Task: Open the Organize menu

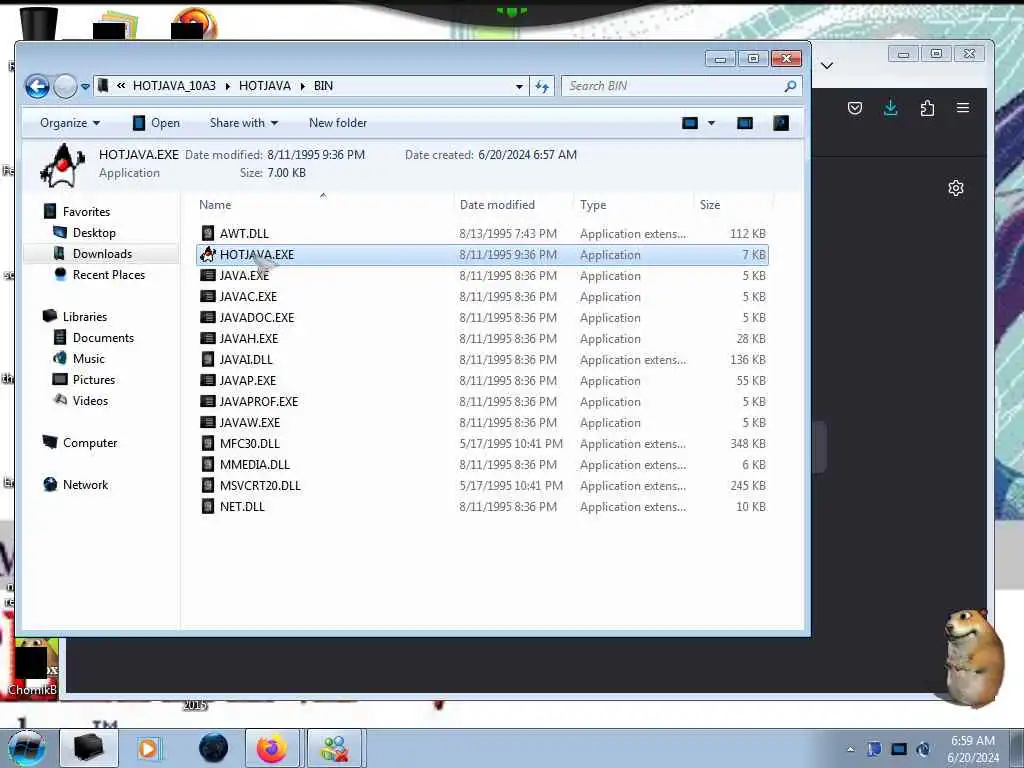Action: click(70, 123)
